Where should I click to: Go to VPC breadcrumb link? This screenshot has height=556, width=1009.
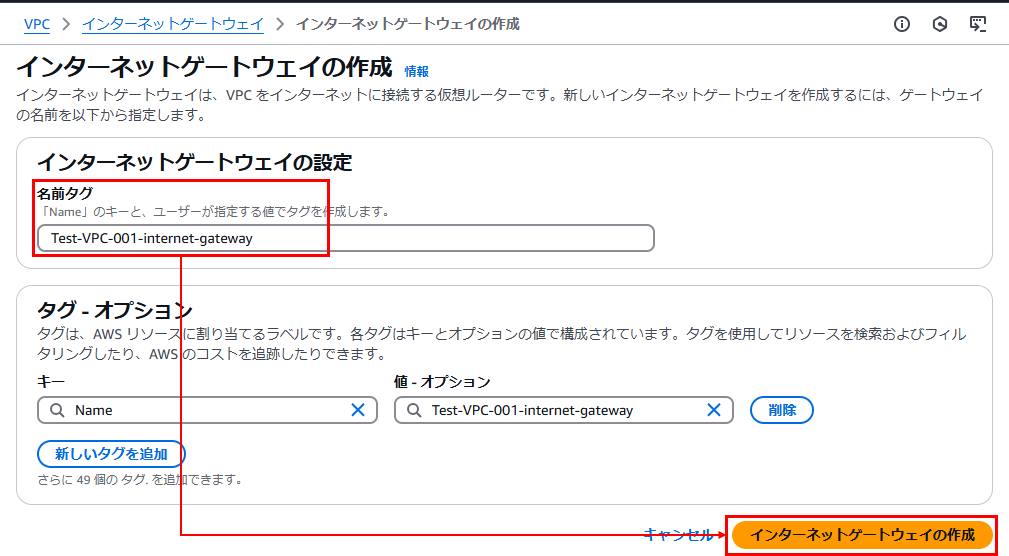[x=37, y=24]
